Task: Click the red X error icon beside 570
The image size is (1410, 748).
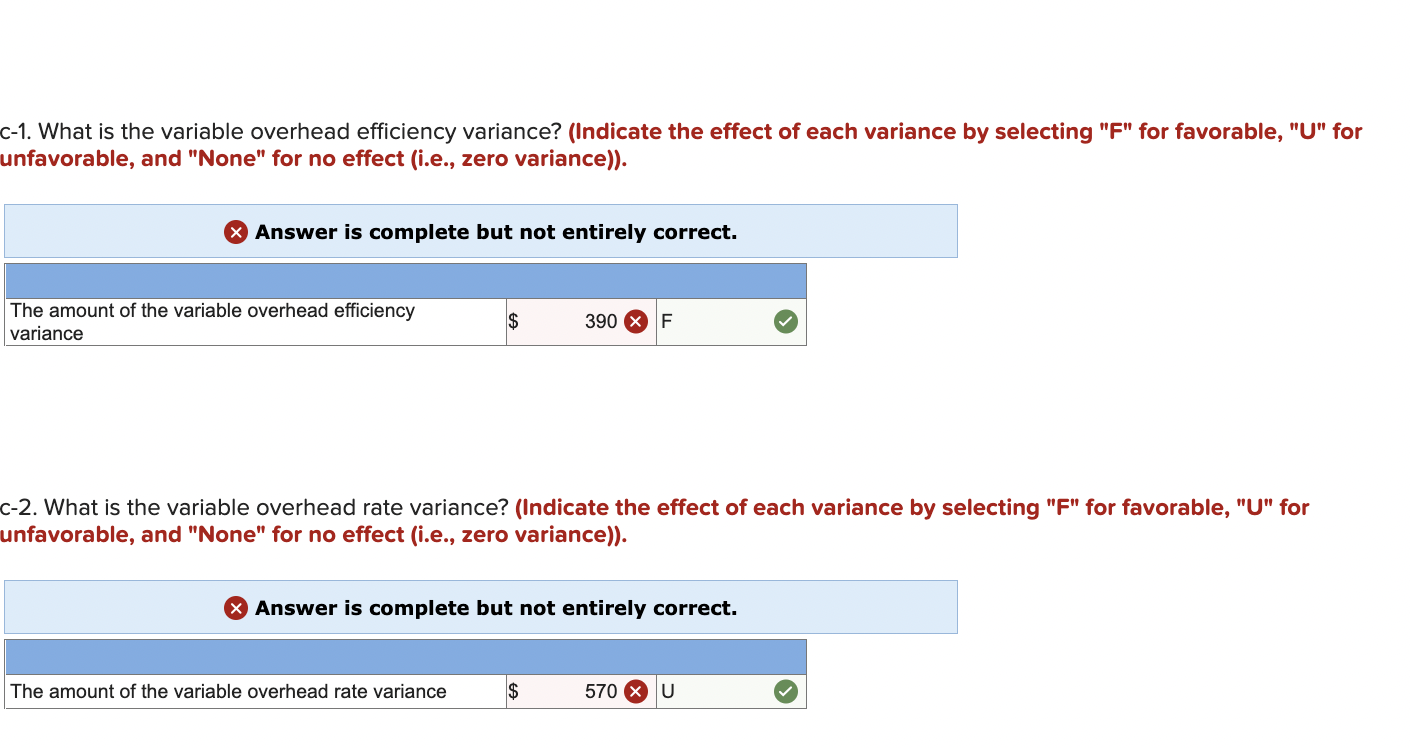Action: 634,691
